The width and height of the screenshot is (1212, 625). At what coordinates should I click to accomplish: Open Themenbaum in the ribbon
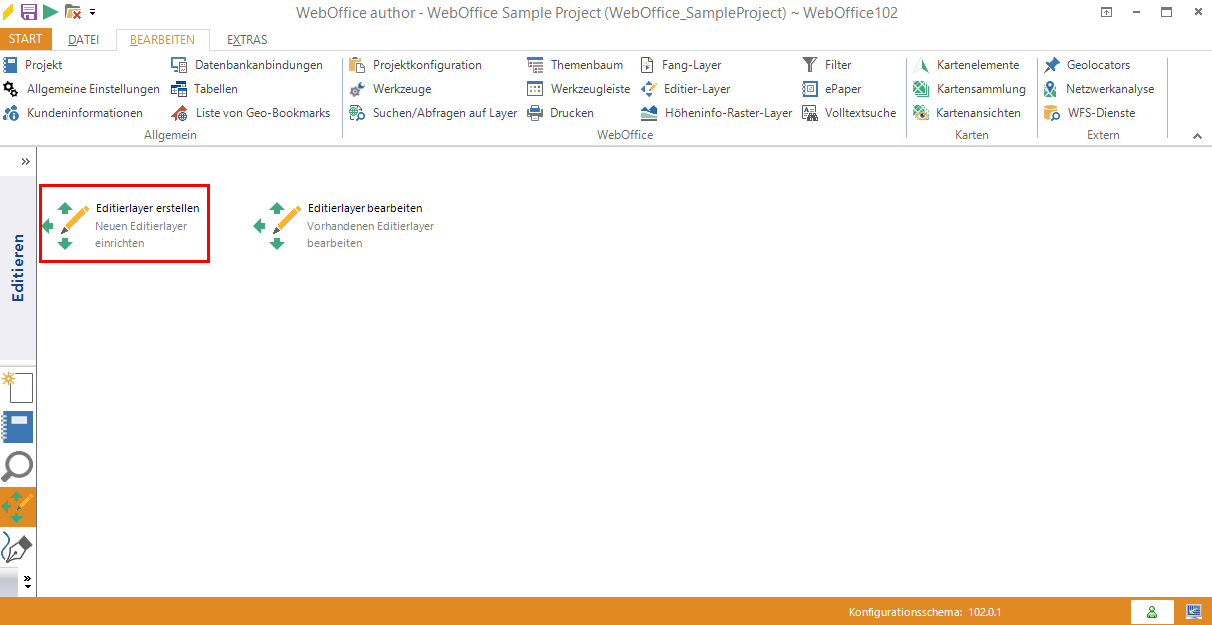tap(586, 65)
